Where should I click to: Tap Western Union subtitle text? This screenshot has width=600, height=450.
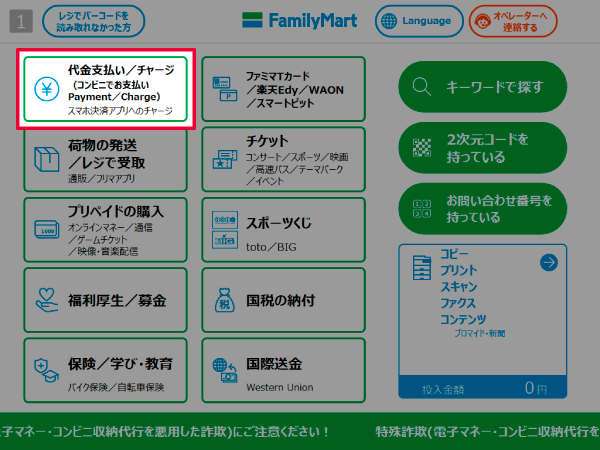[280, 388]
